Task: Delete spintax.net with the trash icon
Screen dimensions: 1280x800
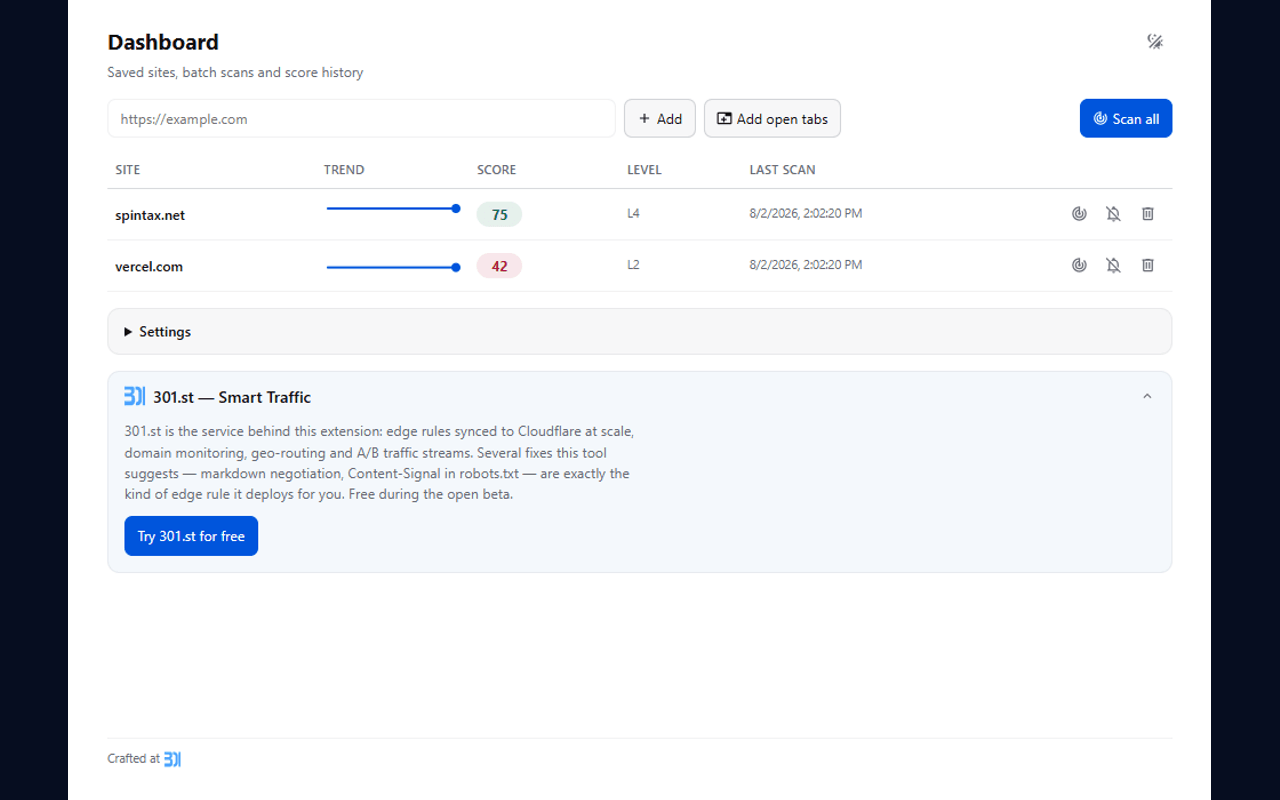Action: coord(1148,214)
